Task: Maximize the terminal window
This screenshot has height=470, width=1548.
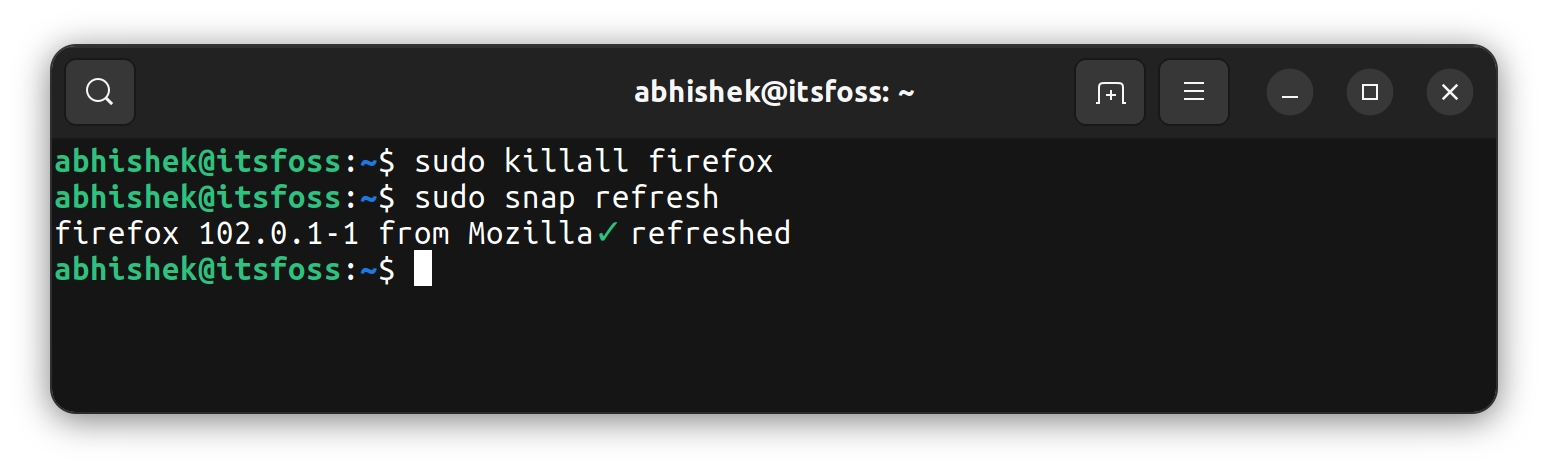Action: (x=1370, y=92)
